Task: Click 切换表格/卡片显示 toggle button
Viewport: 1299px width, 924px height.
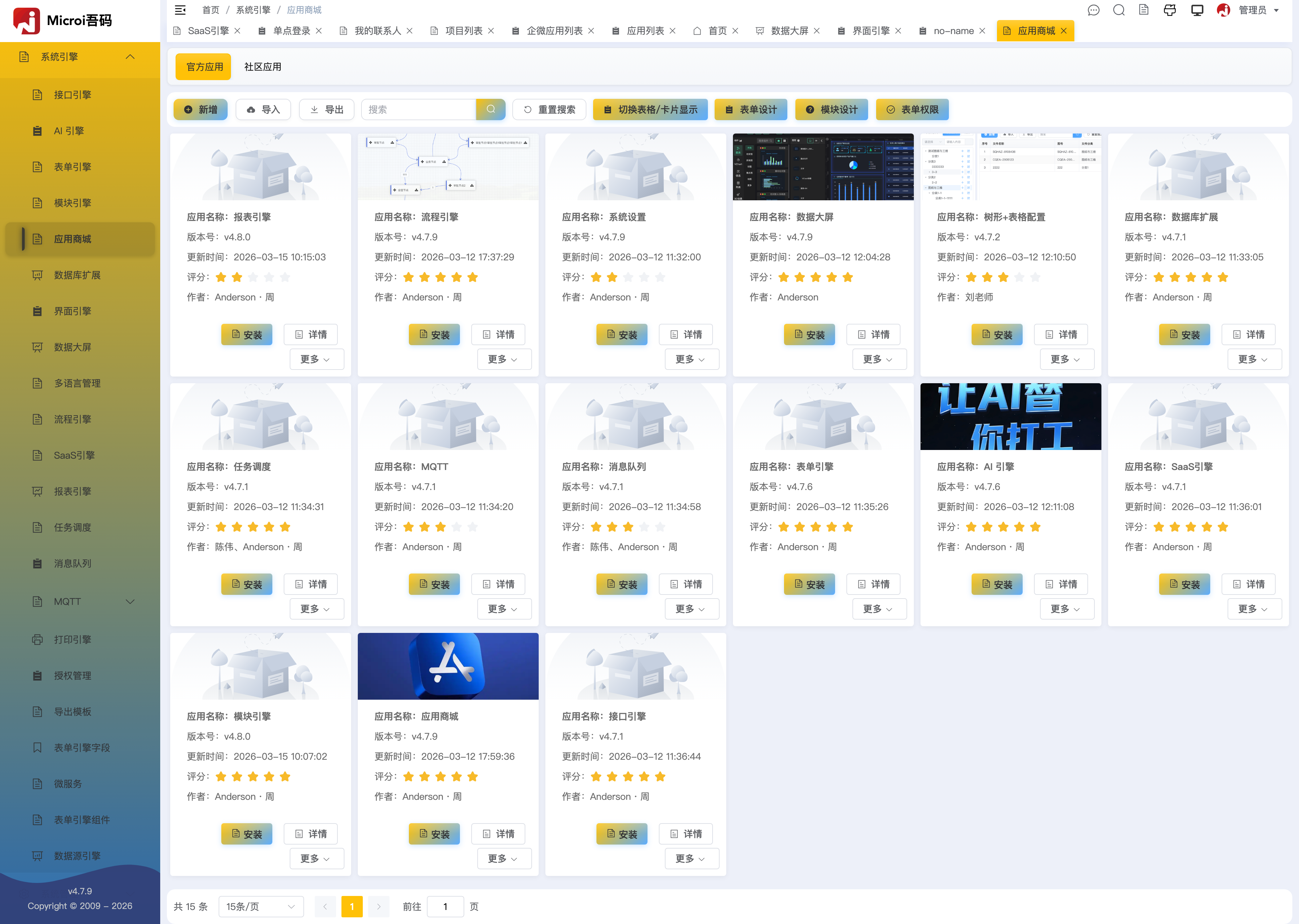Action: pos(650,109)
